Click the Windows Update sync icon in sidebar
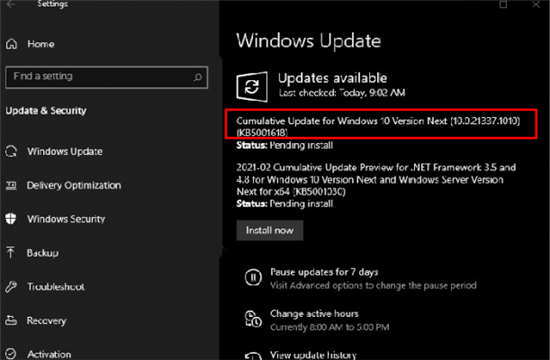The width and height of the screenshot is (550, 360). [x=11, y=151]
